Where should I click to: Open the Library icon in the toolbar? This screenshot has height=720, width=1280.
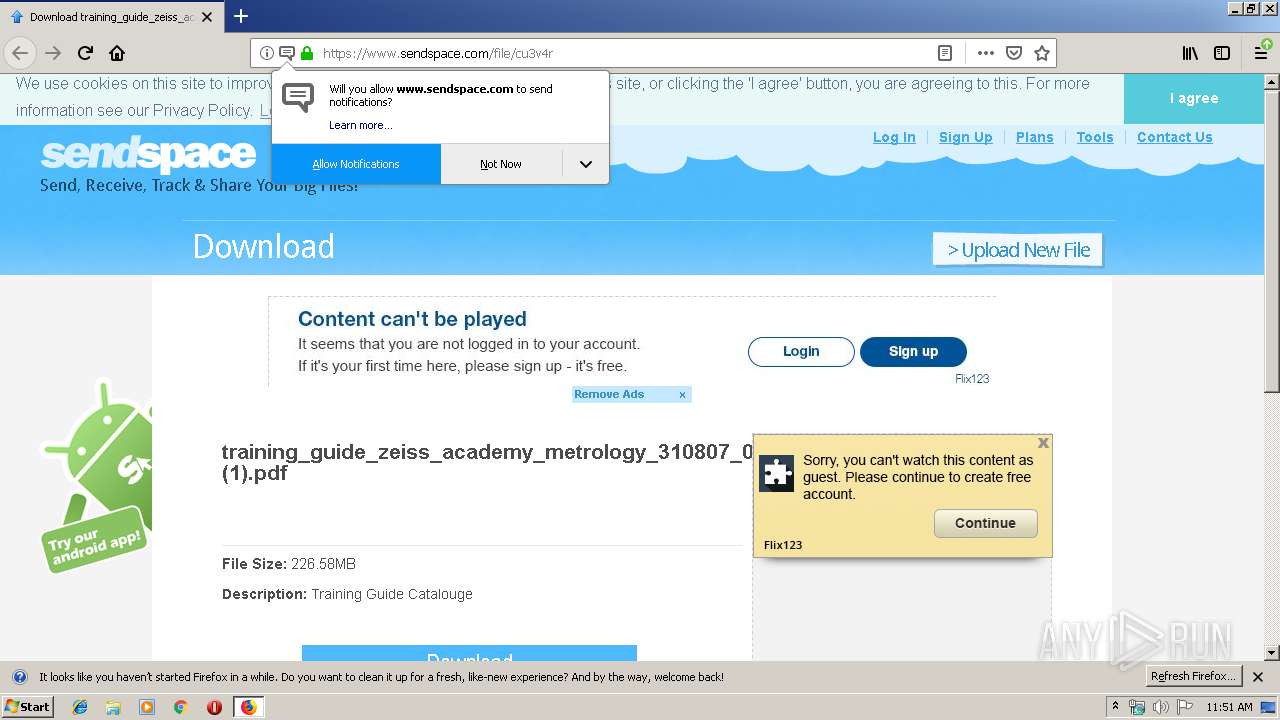pyautogui.click(x=1190, y=53)
